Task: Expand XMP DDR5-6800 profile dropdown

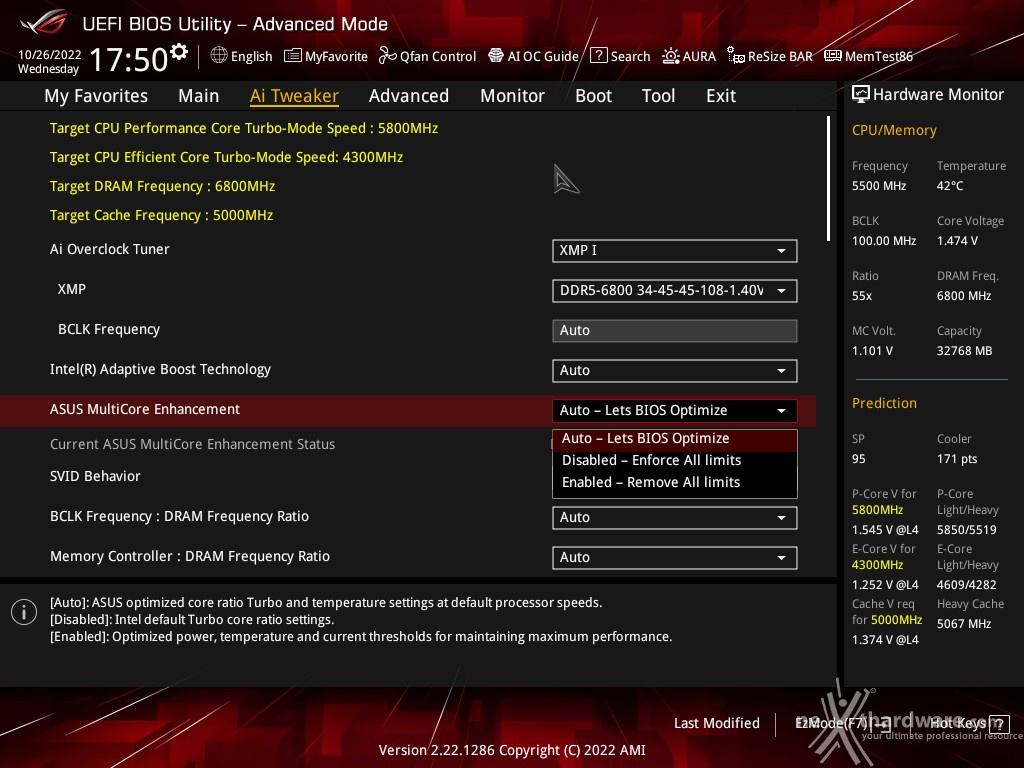Action: pos(675,291)
